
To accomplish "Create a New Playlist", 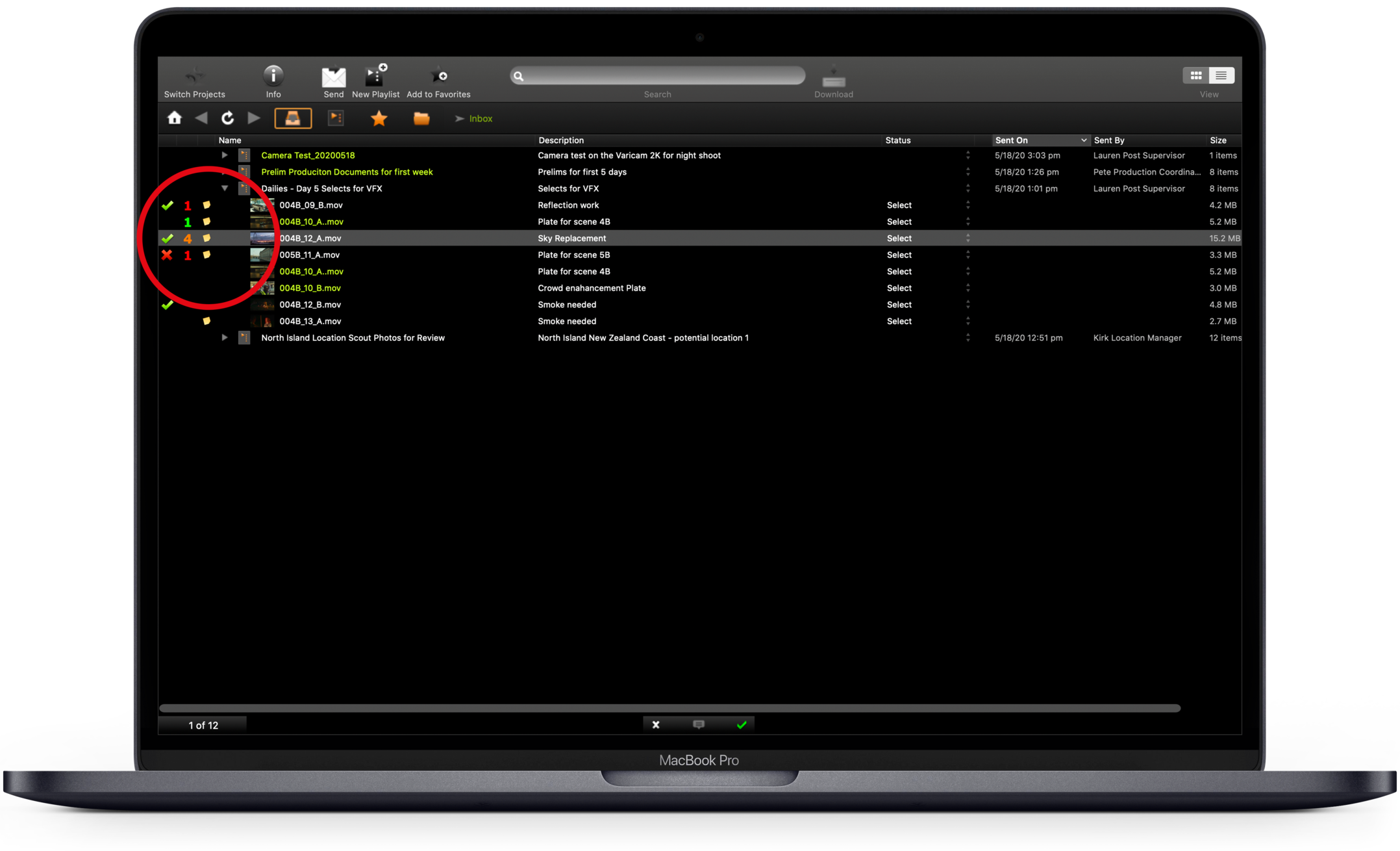I will (x=375, y=77).
